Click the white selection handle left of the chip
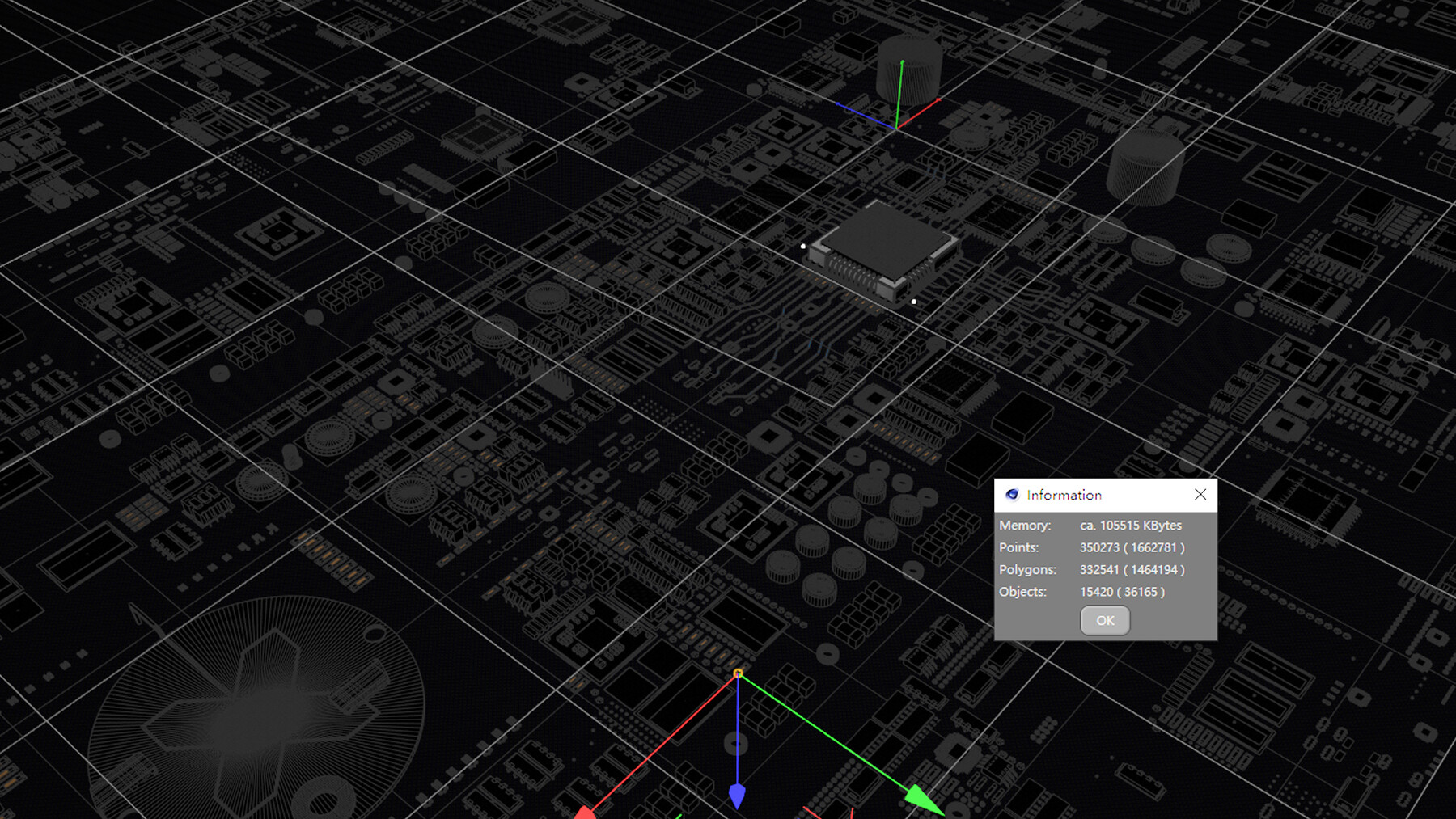This screenshot has width=1456, height=819. click(x=803, y=245)
